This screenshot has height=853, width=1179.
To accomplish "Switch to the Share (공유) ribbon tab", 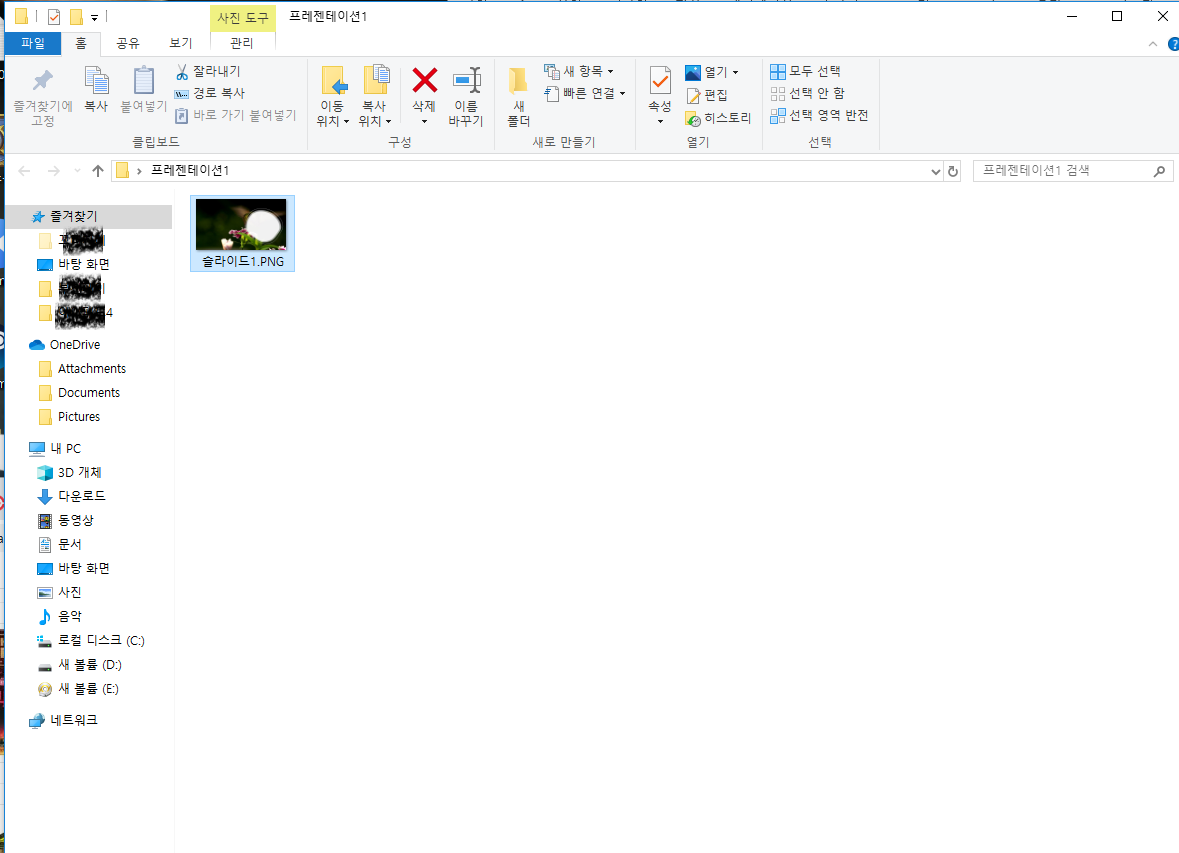I will (x=128, y=44).
